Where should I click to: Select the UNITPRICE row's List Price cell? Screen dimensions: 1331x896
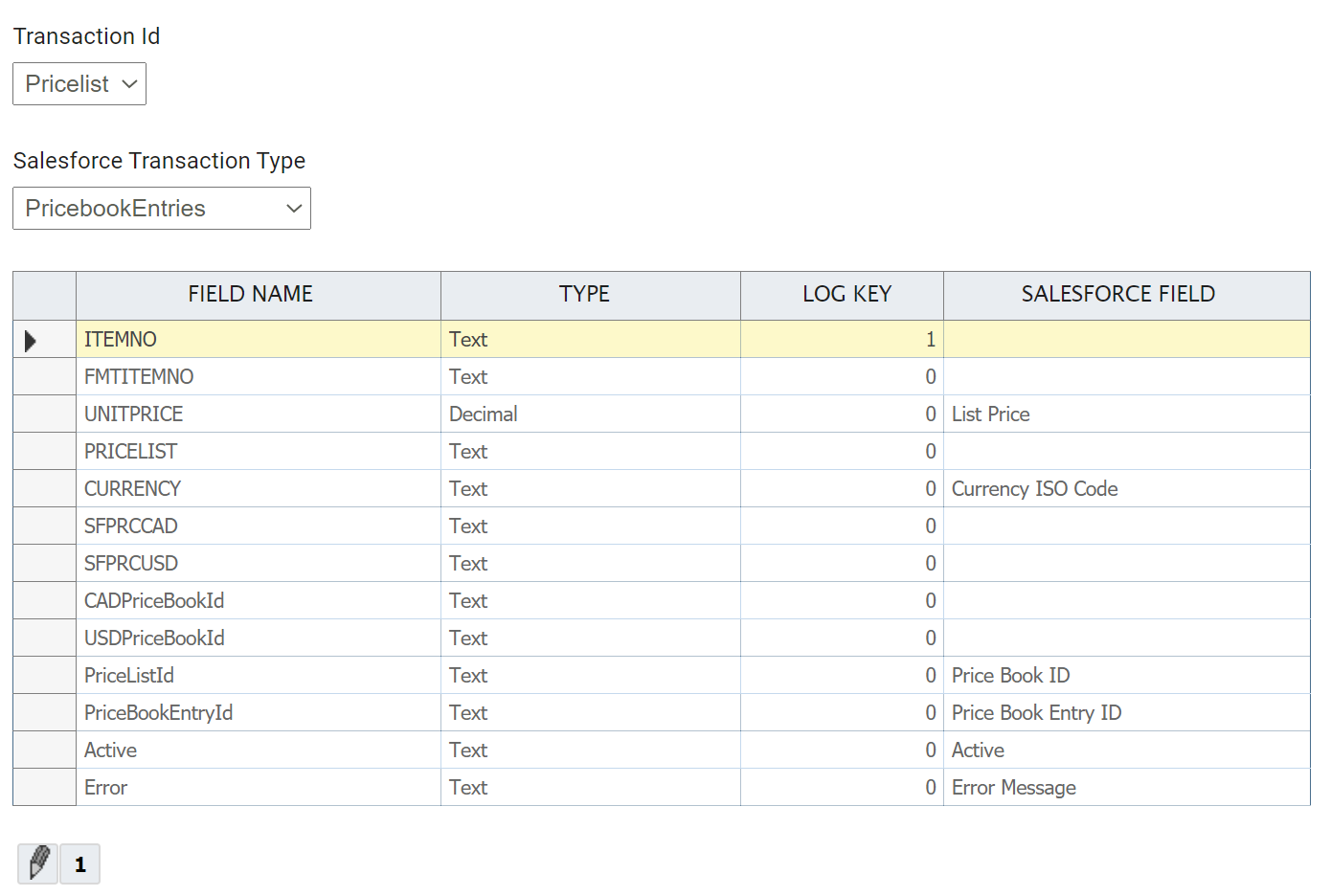point(1125,414)
